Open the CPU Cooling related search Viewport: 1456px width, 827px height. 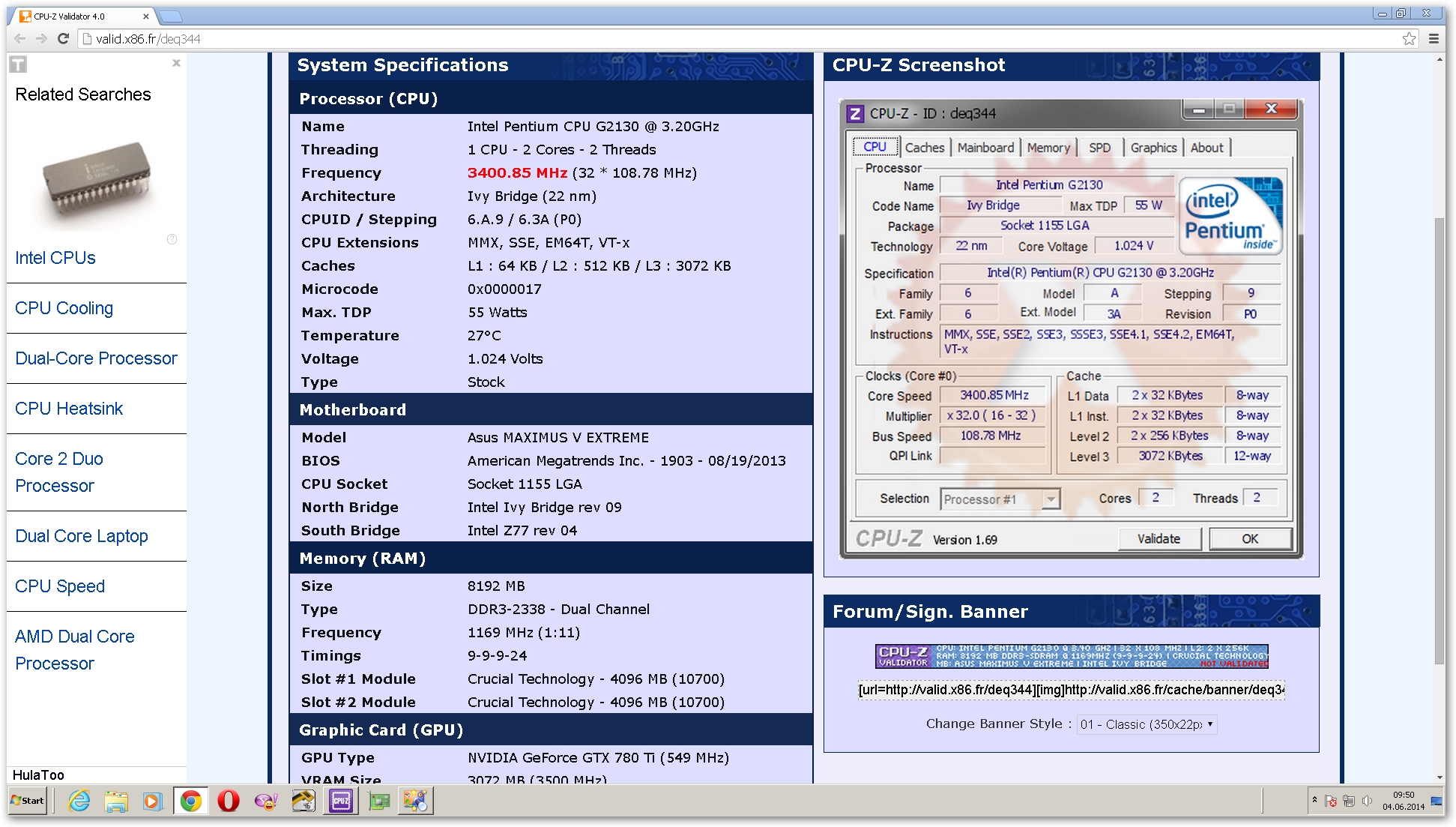click(64, 308)
